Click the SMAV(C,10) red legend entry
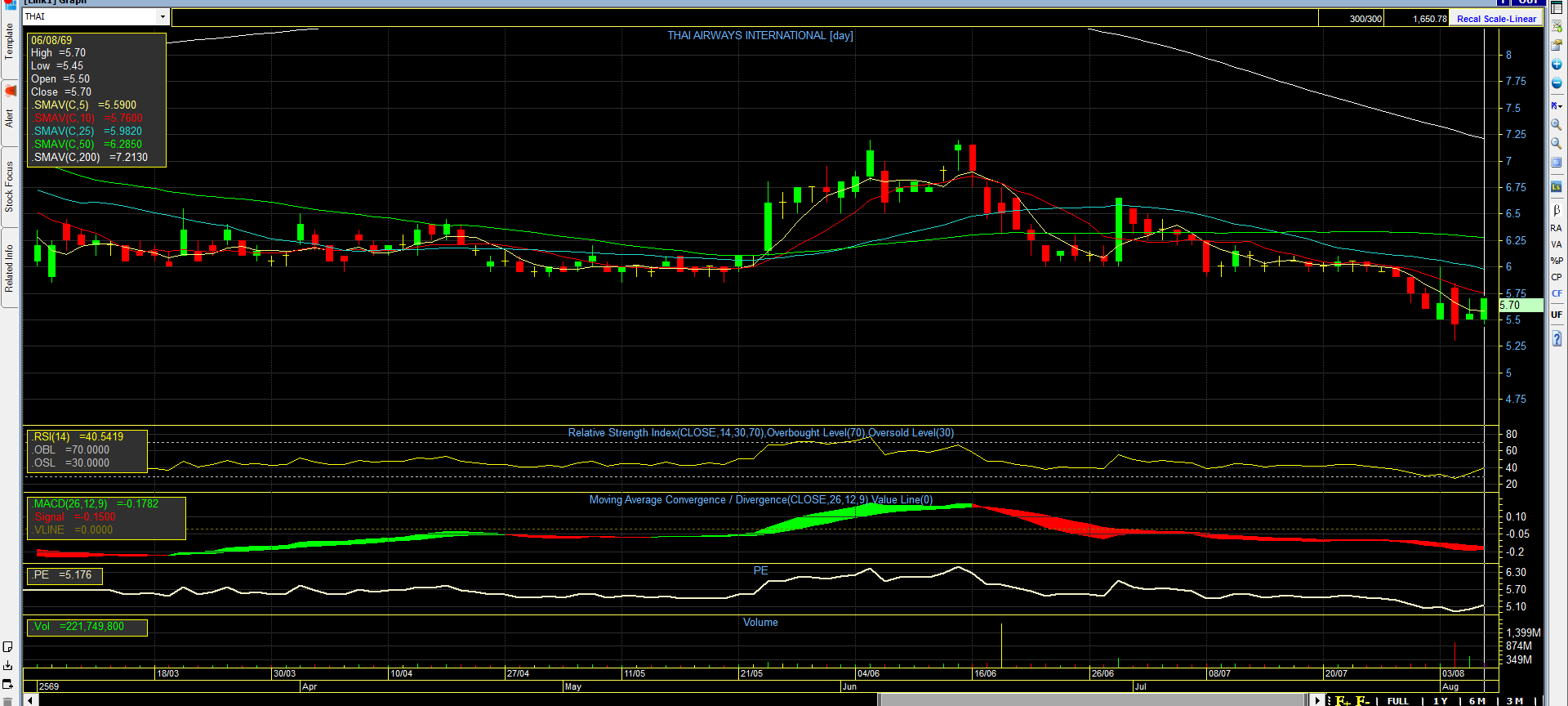The image size is (1568, 706). 87,118
